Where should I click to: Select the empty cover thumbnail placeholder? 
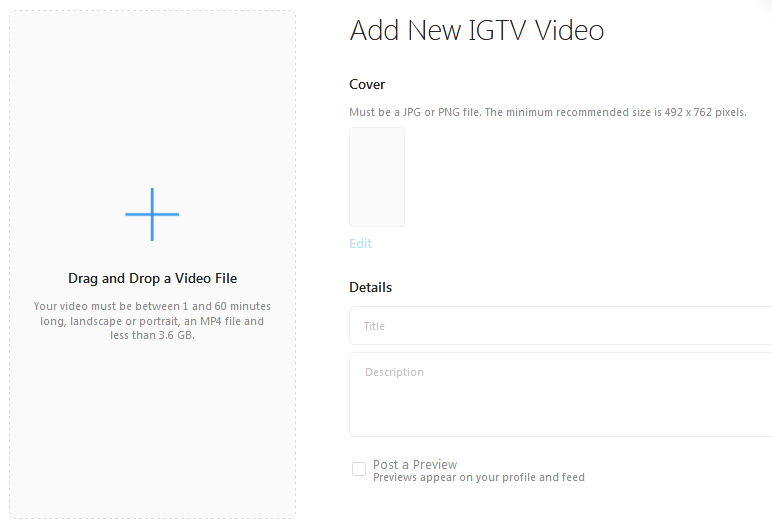(x=377, y=177)
